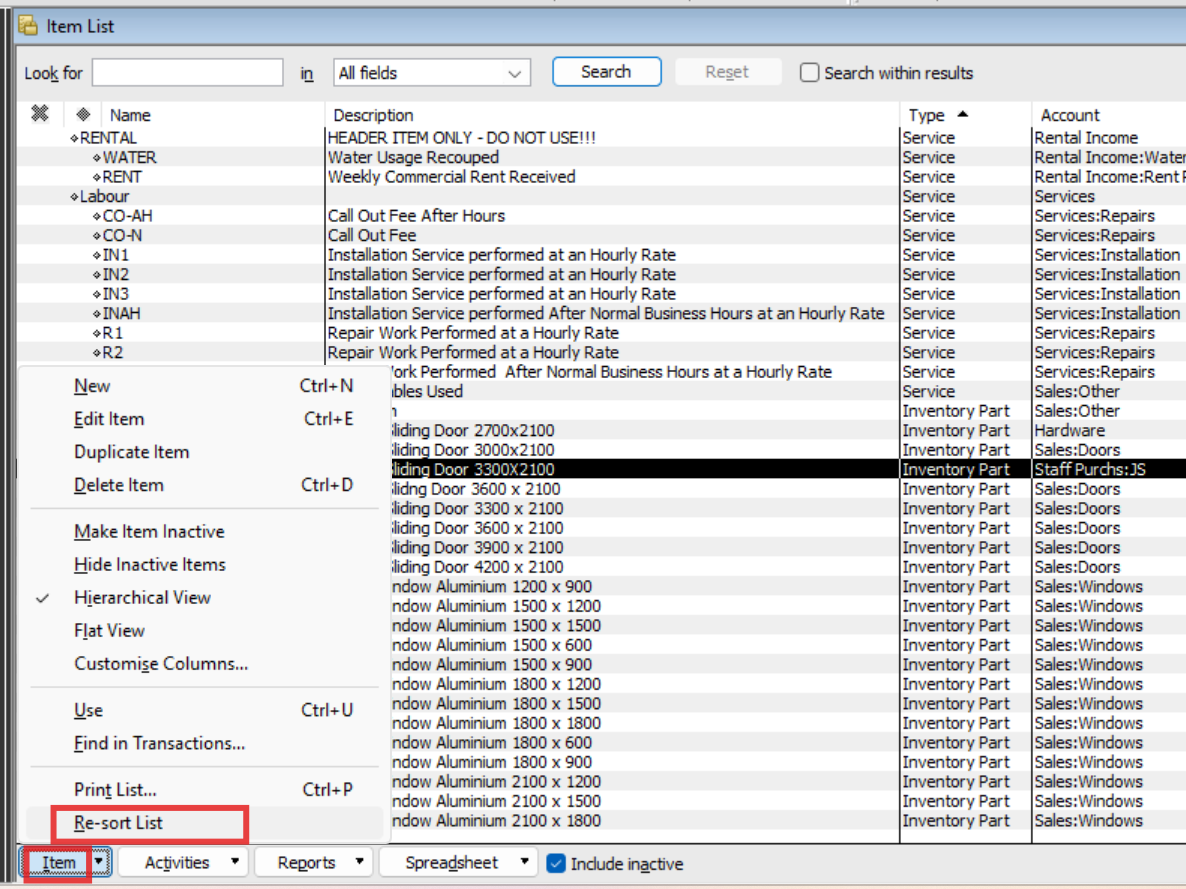Sort by the Account column header
Image resolution: width=1186 pixels, height=889 pixels.
click(1110, 115)
